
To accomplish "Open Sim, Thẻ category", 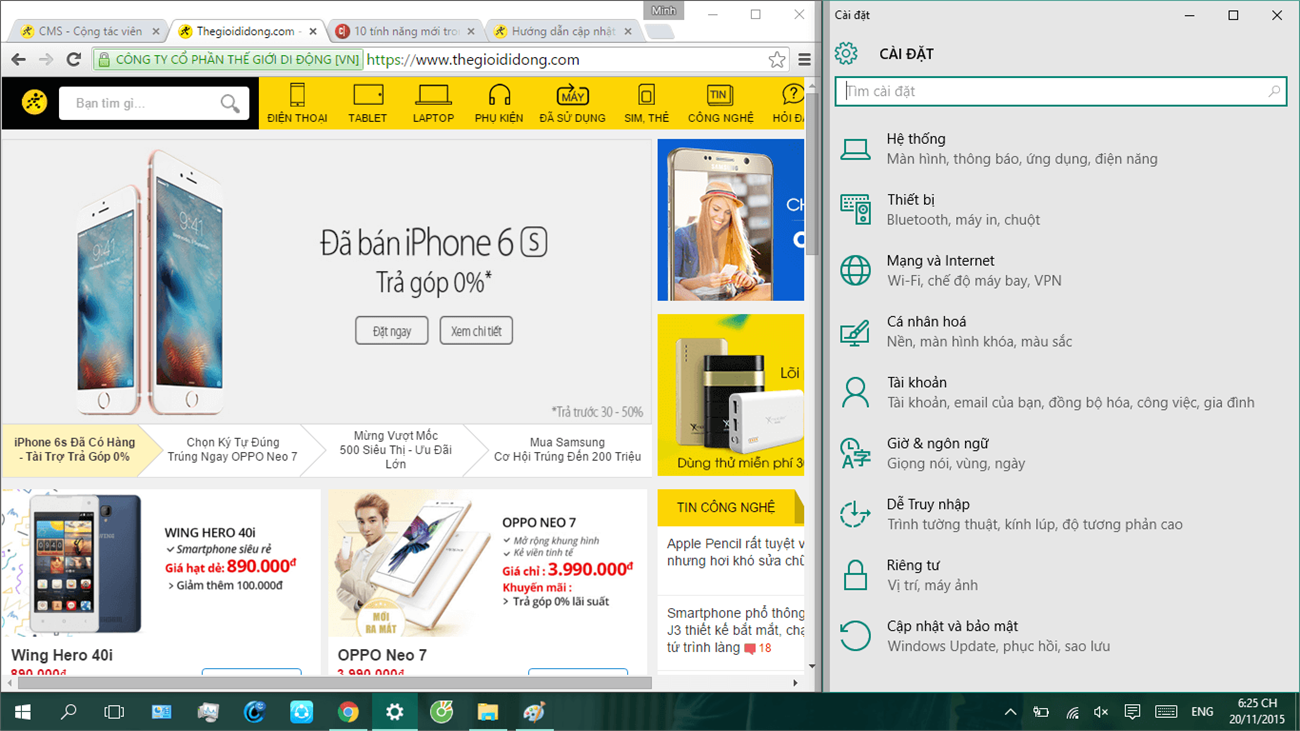I will (x=646, y=104).
